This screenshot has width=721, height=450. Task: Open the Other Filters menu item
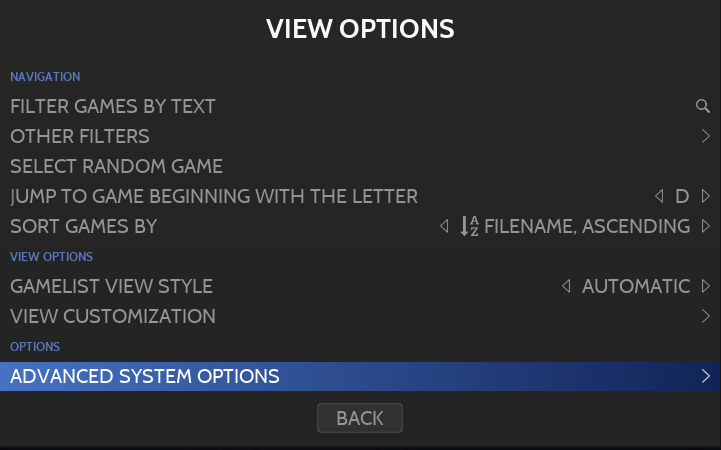(x=80, y=136)
